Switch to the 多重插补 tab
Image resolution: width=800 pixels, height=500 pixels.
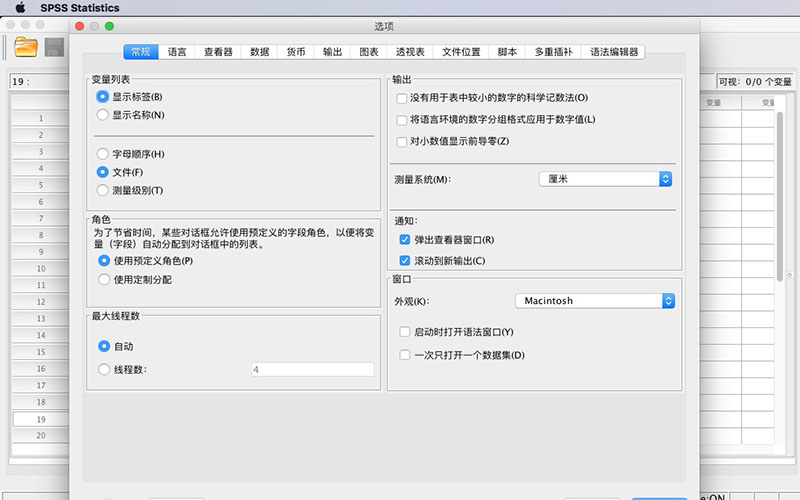[553, 52]
